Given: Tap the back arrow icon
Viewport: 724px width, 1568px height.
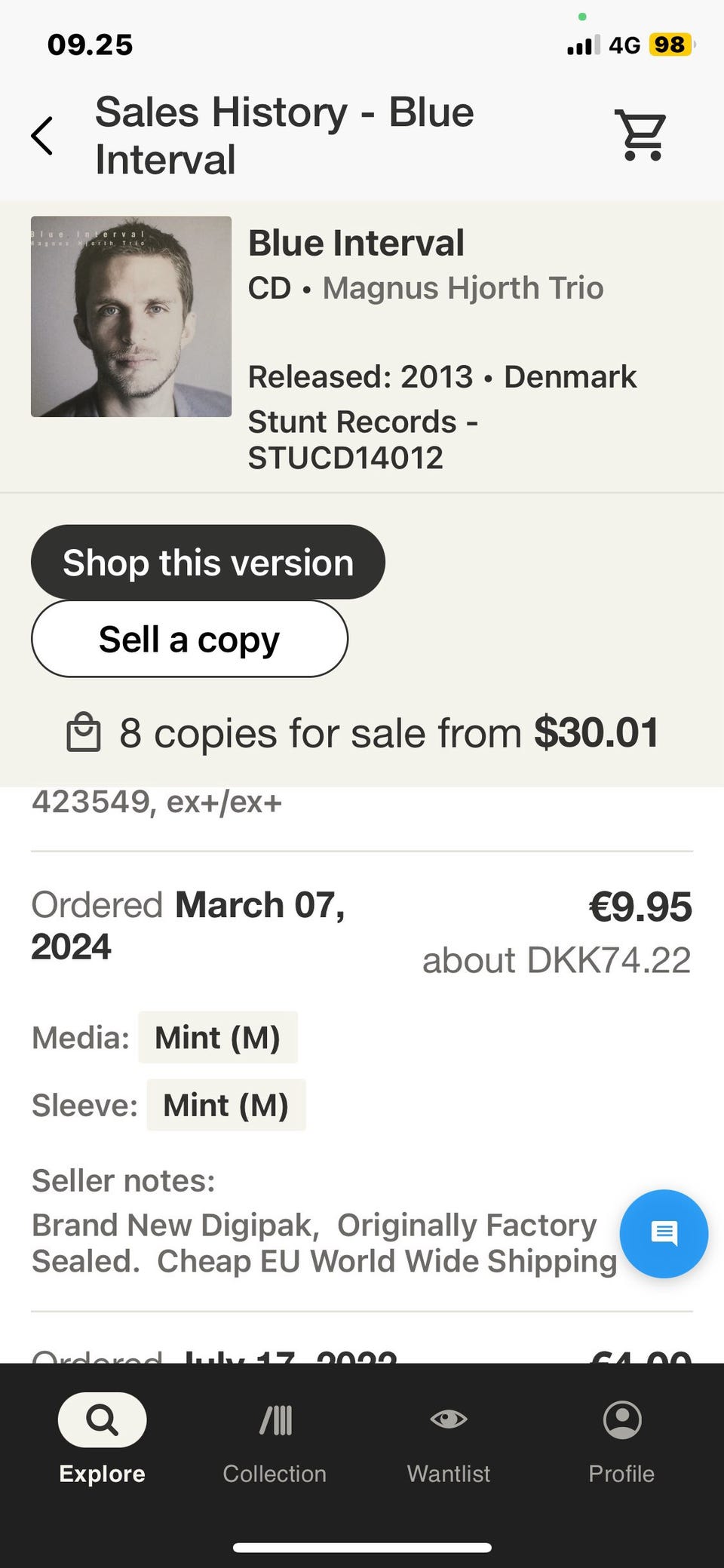Looking at the screenshot, I should coord(42,136).
